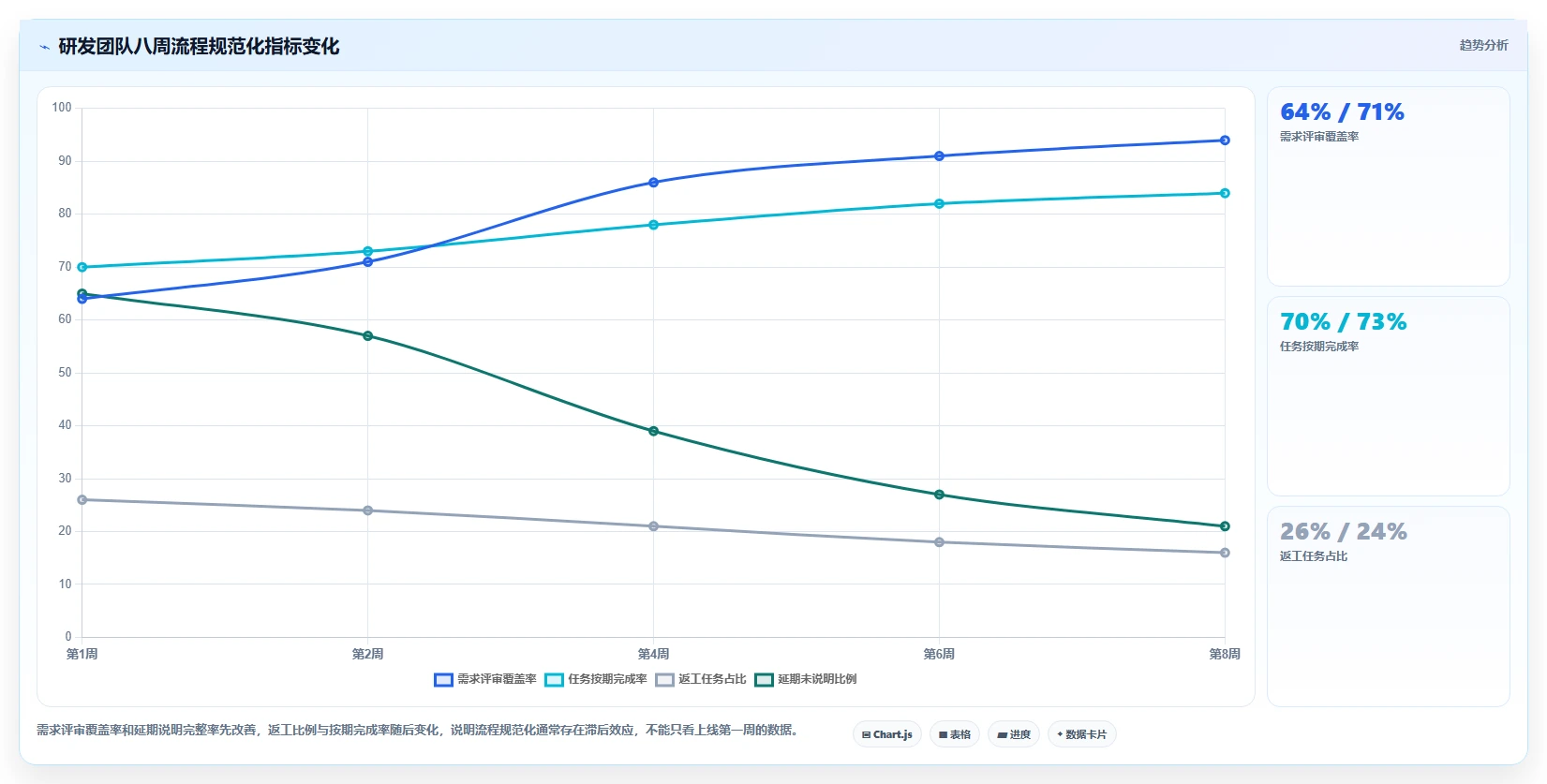
Task: Click the 第6周 x-axis label
Action: coord(939,654)
